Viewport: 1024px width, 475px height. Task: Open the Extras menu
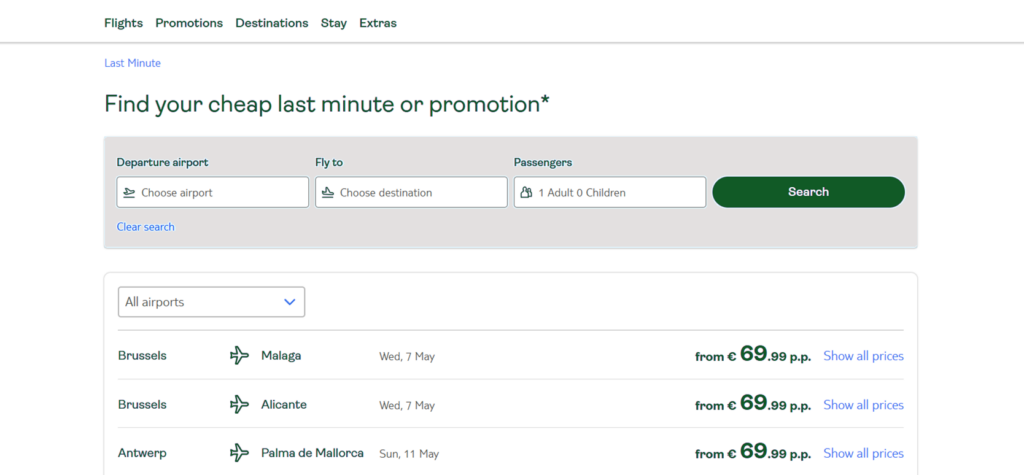click(x=378, y=23)
